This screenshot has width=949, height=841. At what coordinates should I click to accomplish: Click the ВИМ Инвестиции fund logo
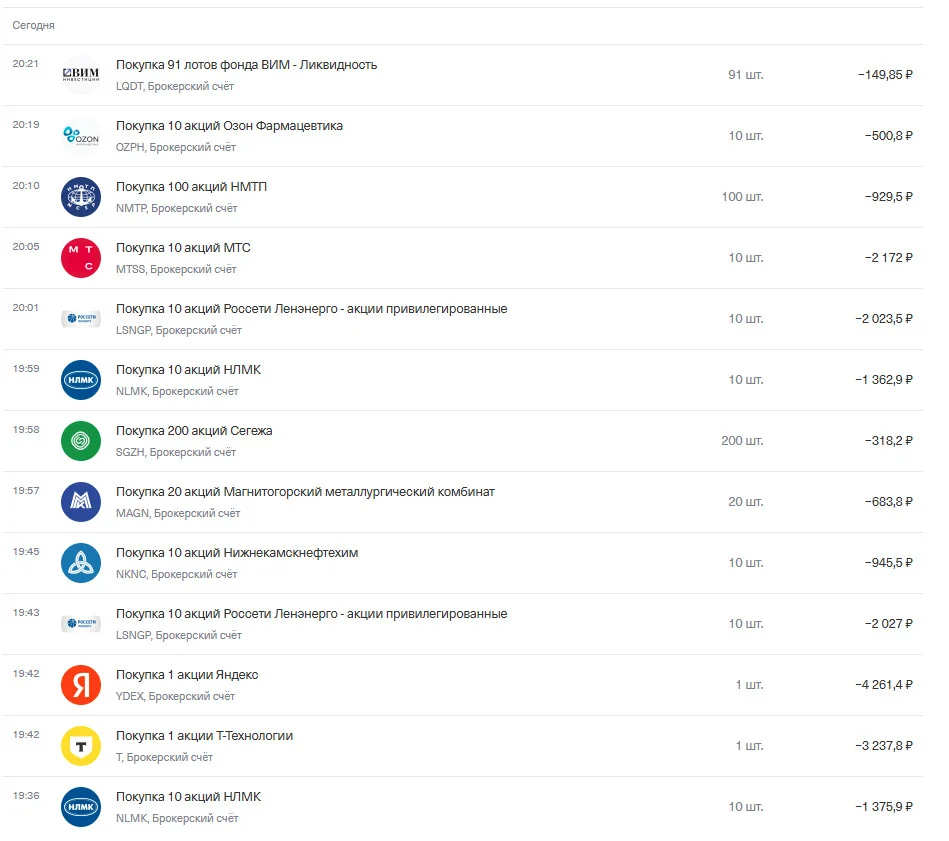coord(80,74)
